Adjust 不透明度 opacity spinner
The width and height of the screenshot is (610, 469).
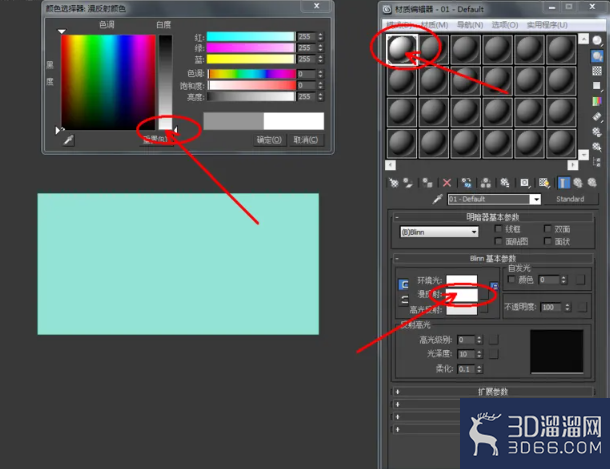pyautogui.click(x=568, y=307)
